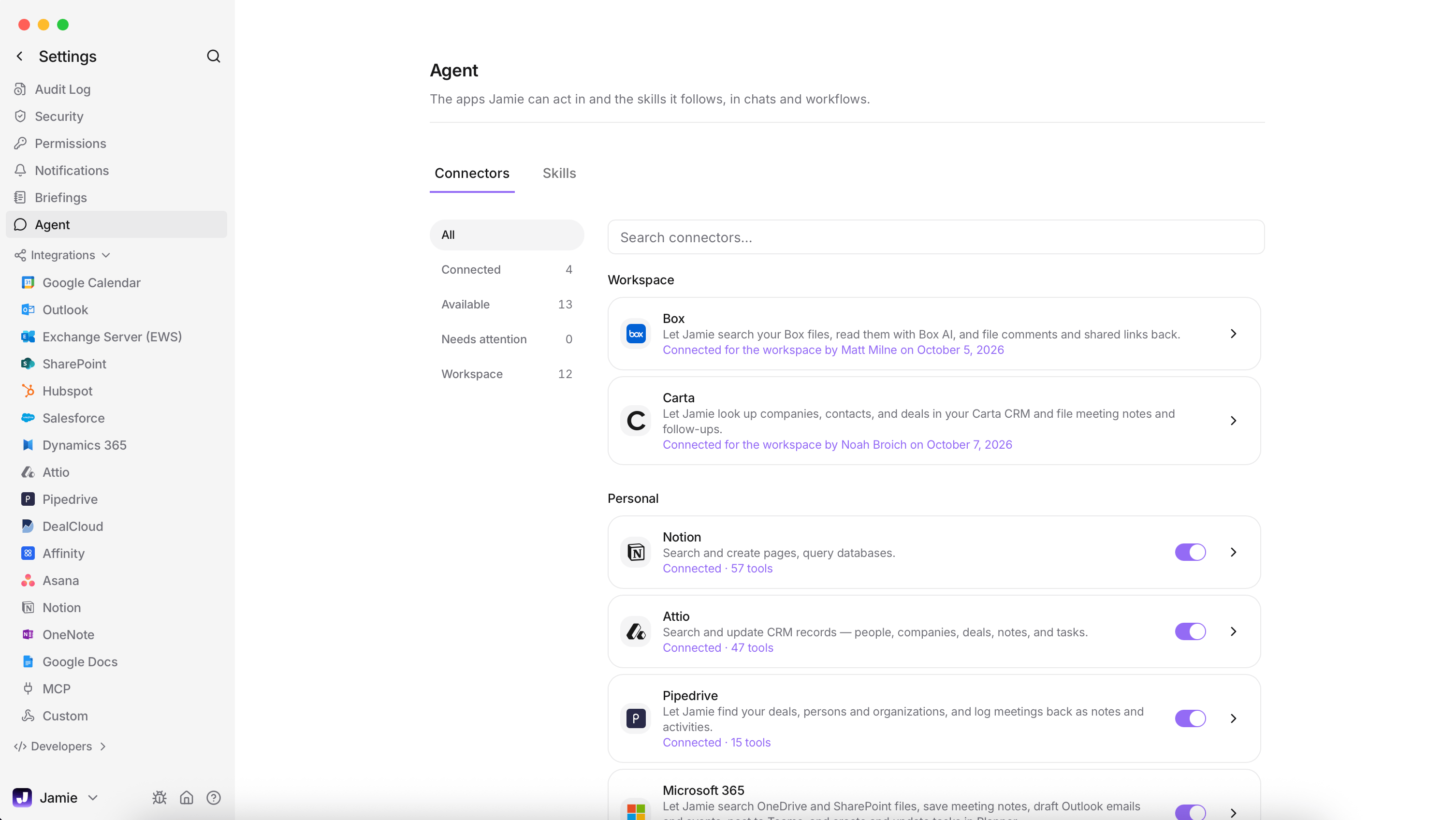This screenshot has width=1456, height=820.
Task: Click the Carta connector logo
Action: tap(636, 421)
